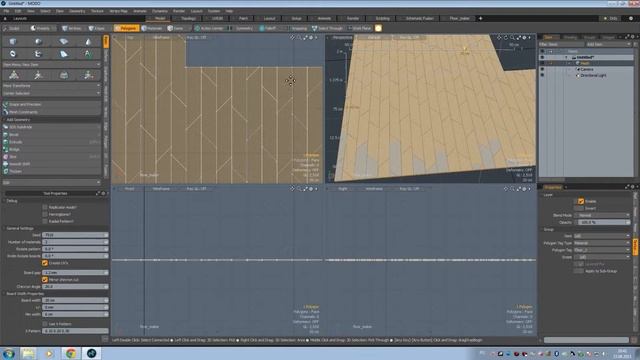
Task: Choose the flat Plane primitive icon
Action: click(64, 42)
